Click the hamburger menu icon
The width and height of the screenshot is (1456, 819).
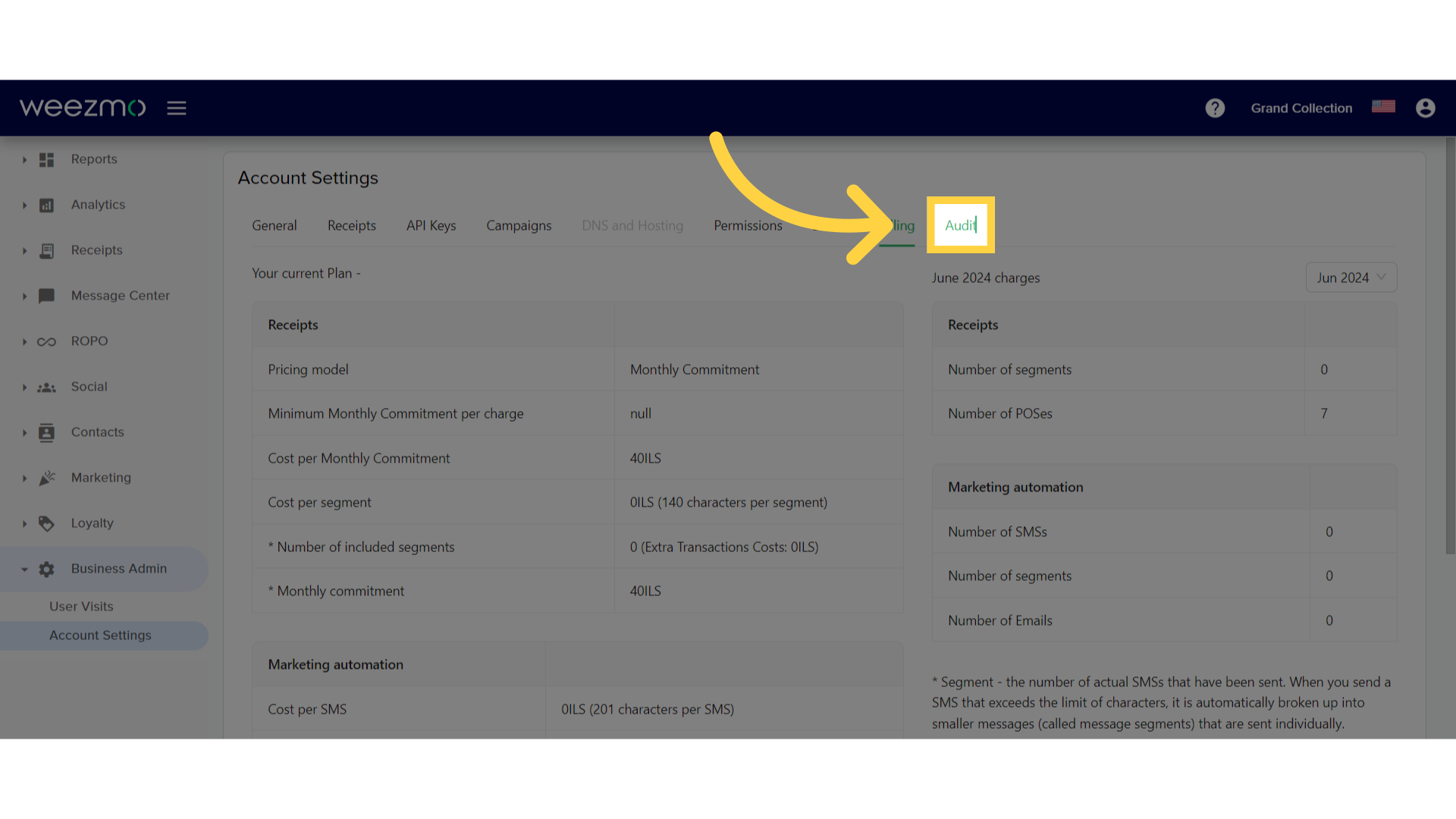(x=177, y=107)
